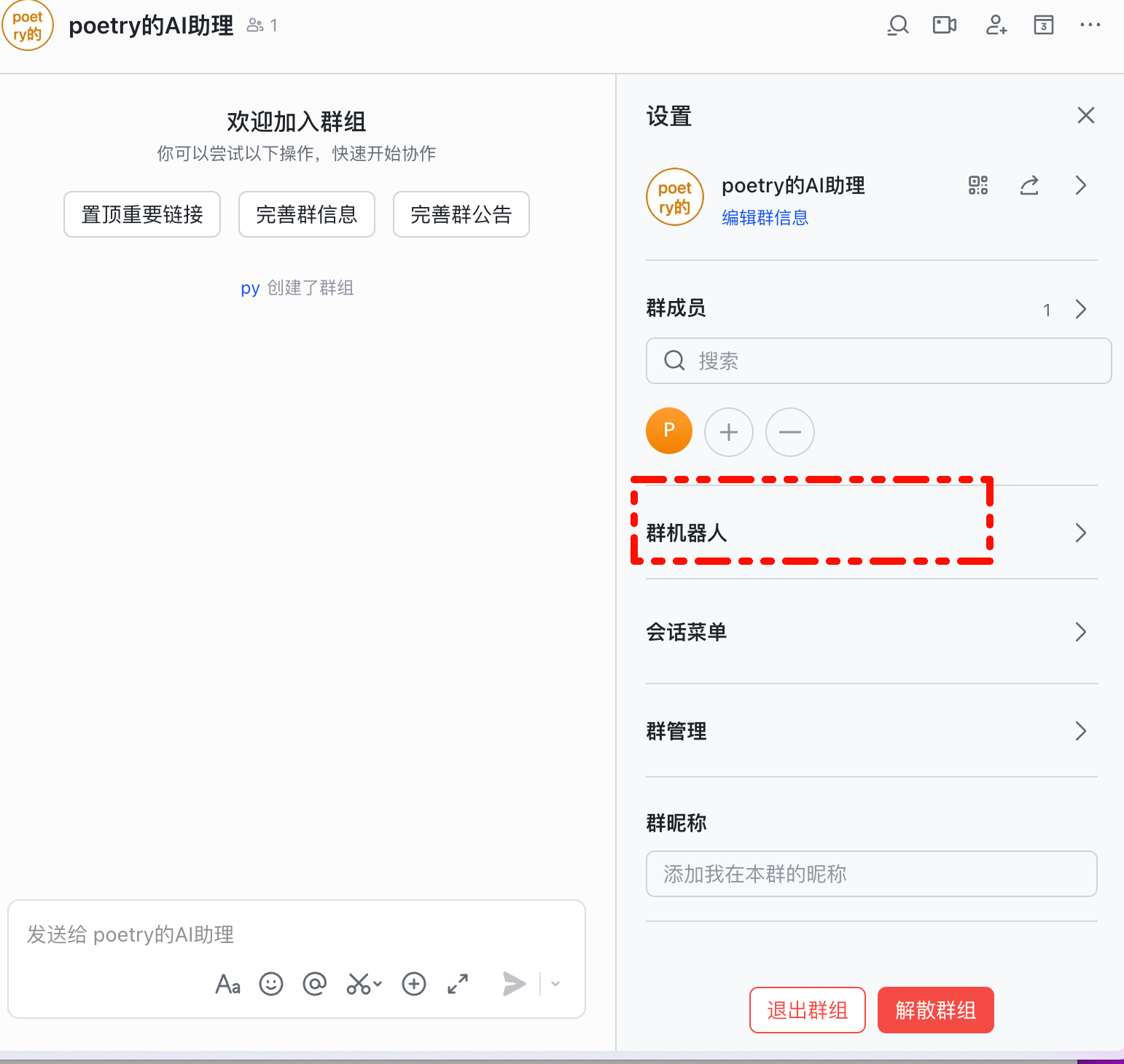
Task: Click the group nickname input field
Action: click(x=871, y=874)
